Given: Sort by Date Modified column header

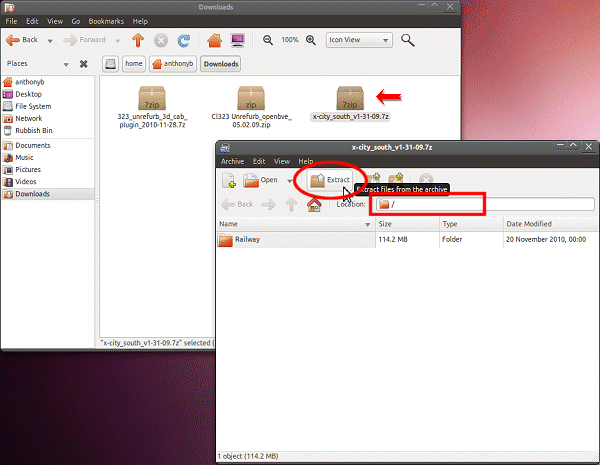Looking at the screenshot, I should (x=551, y=224).
